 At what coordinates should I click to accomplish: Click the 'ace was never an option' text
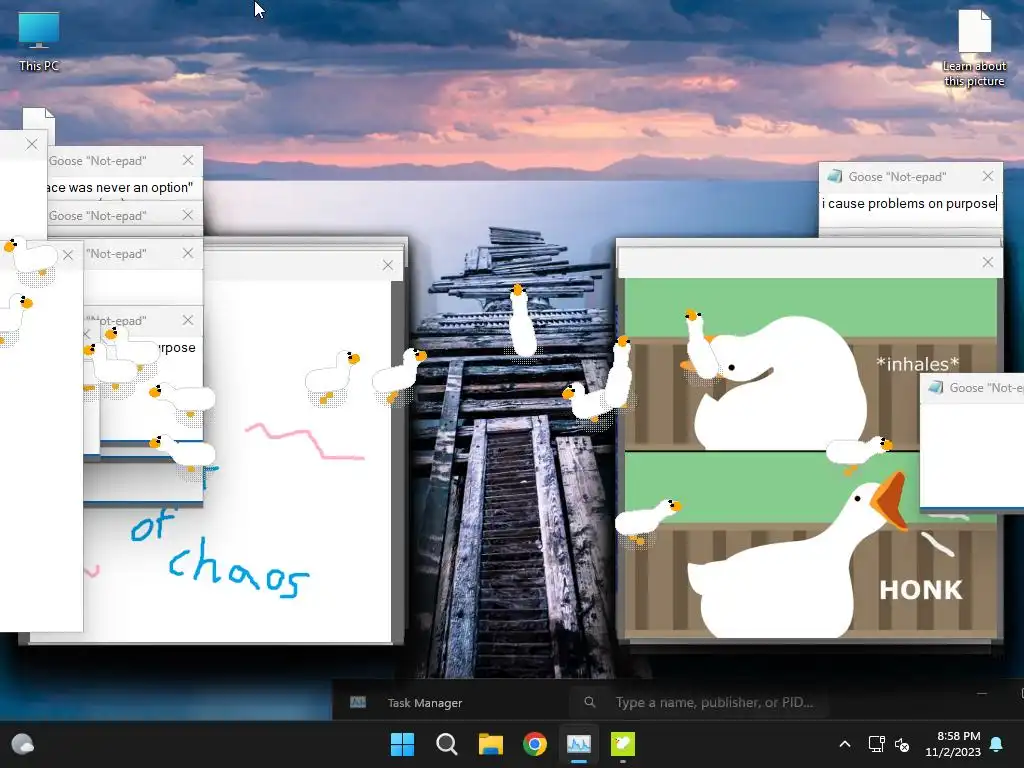click(120, 187)
